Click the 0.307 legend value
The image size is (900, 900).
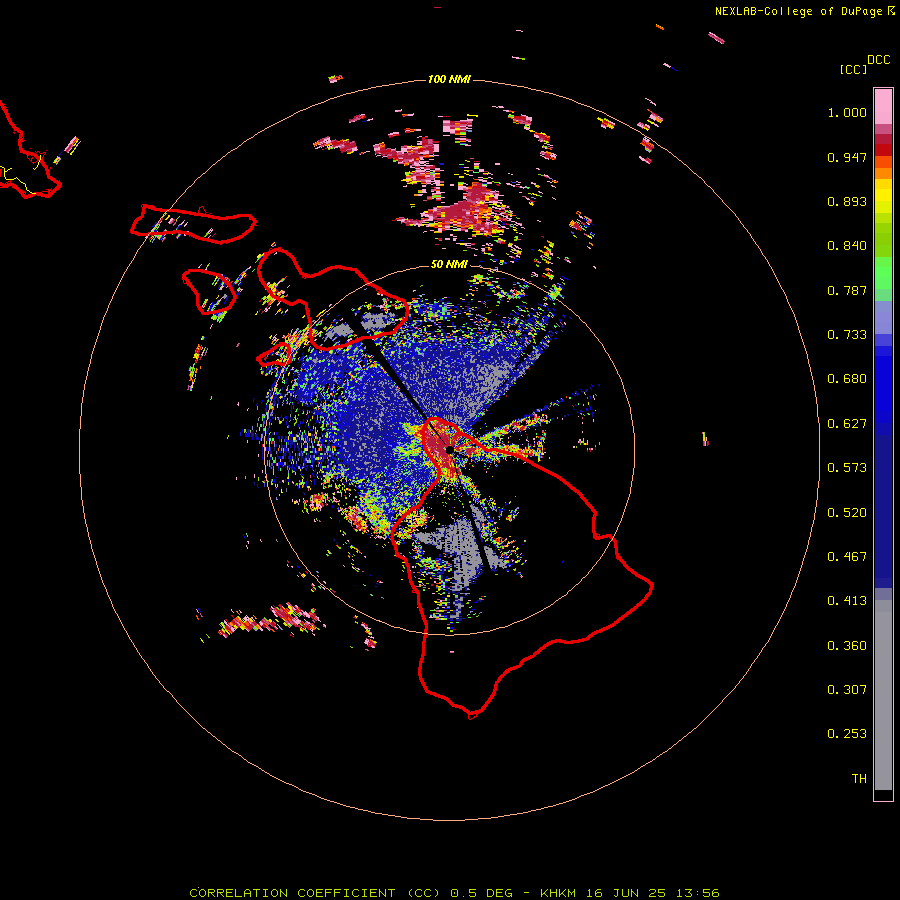[847, 690]
